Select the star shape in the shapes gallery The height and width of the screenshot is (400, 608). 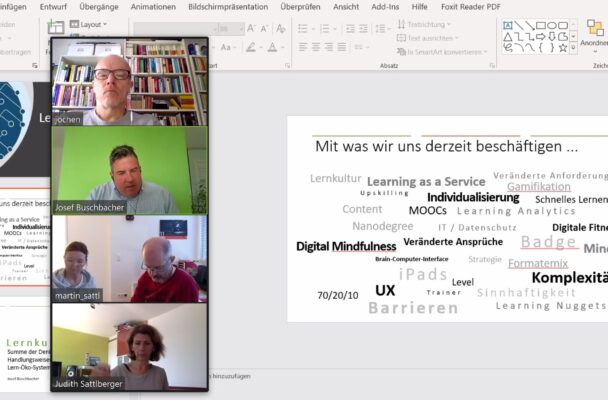tap(562, 47)
